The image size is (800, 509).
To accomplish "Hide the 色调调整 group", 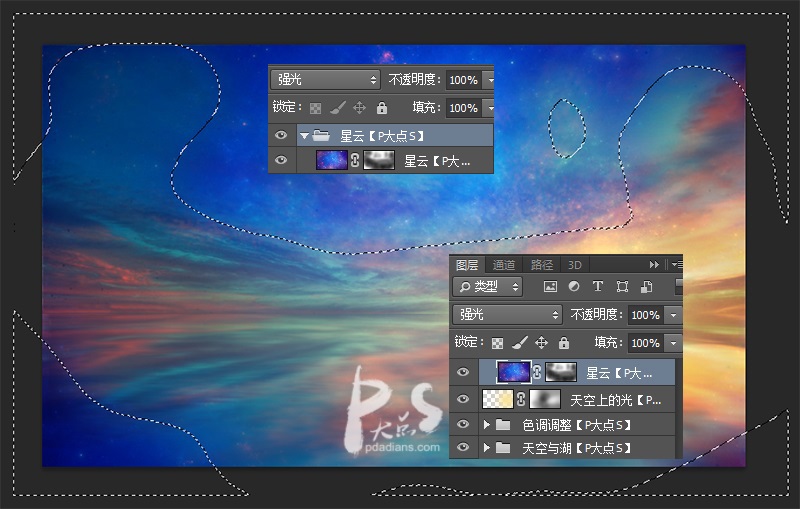I will (463, 424).
